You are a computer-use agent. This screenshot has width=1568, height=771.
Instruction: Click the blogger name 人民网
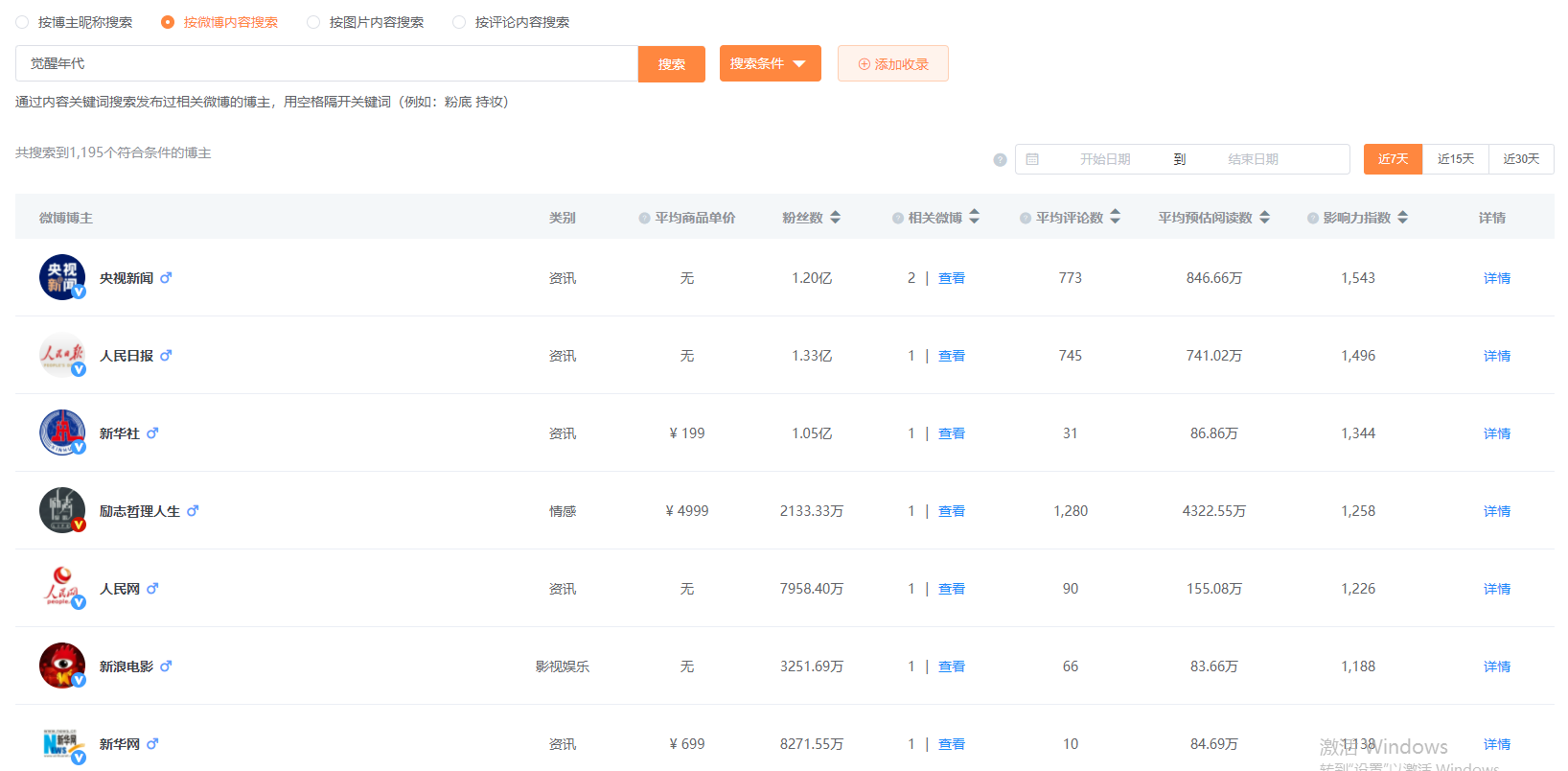pos(120,589)
